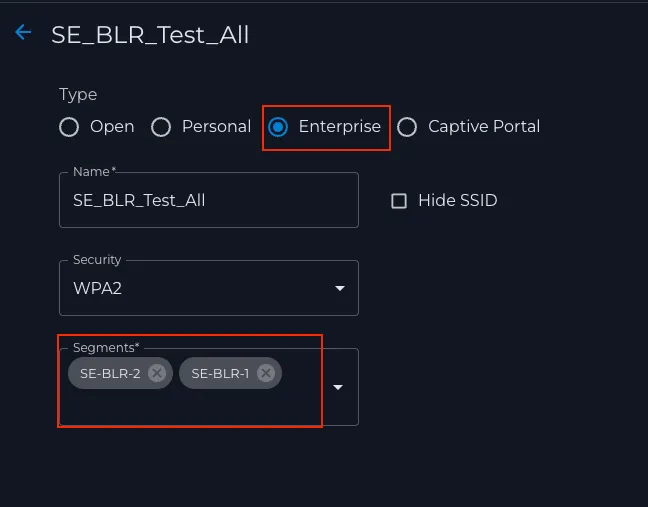
Task: Click the Segments field label
Action: (x=106, y=348)
